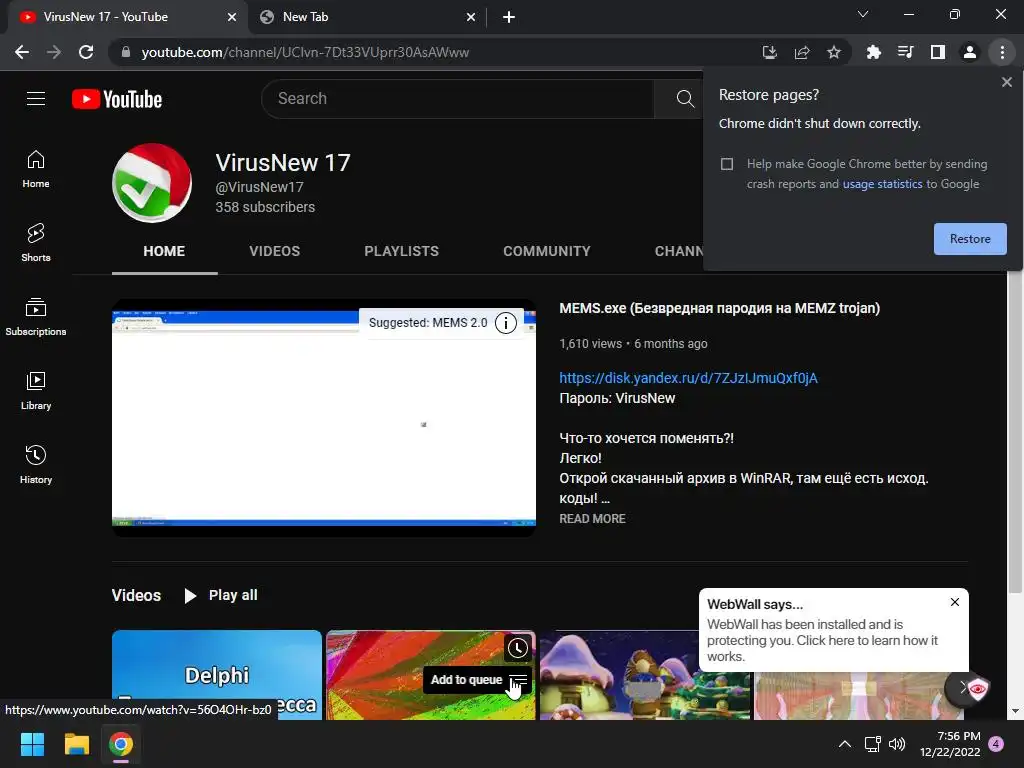Expand description with READ MORE
The image size is (1024, 768).
592,519
